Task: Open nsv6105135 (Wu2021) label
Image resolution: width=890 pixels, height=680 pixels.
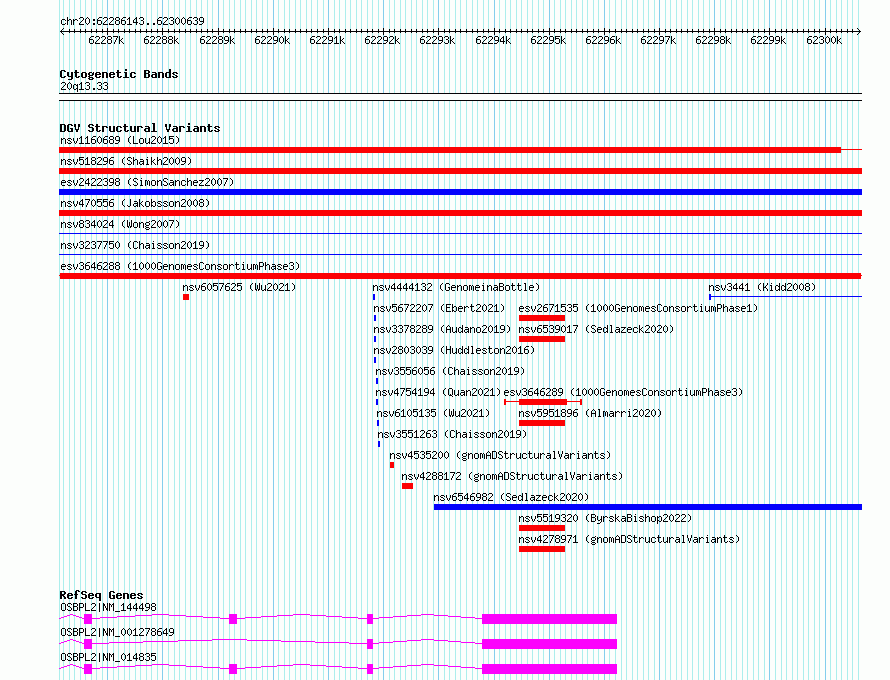Action: point(433,413)
